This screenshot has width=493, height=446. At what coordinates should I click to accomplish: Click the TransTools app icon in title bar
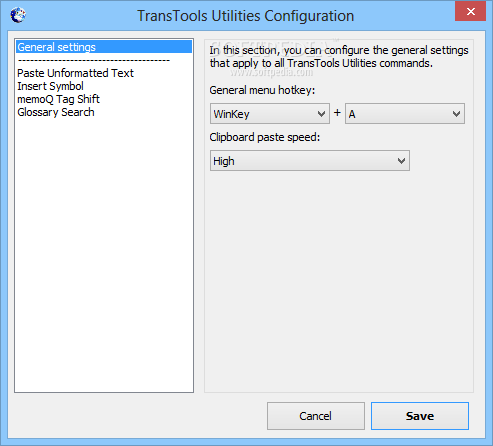coord(18,15)
